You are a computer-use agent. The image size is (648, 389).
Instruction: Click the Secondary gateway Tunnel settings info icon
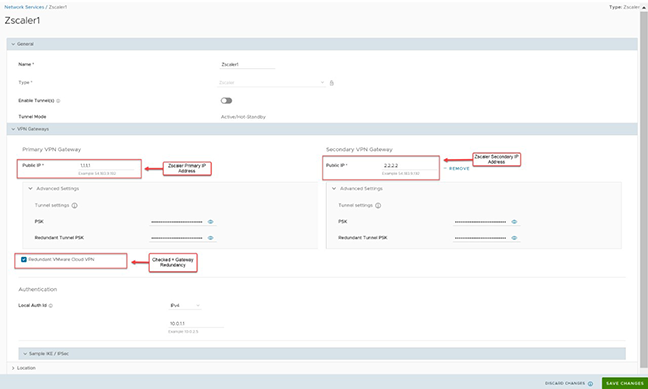(378, 205)
